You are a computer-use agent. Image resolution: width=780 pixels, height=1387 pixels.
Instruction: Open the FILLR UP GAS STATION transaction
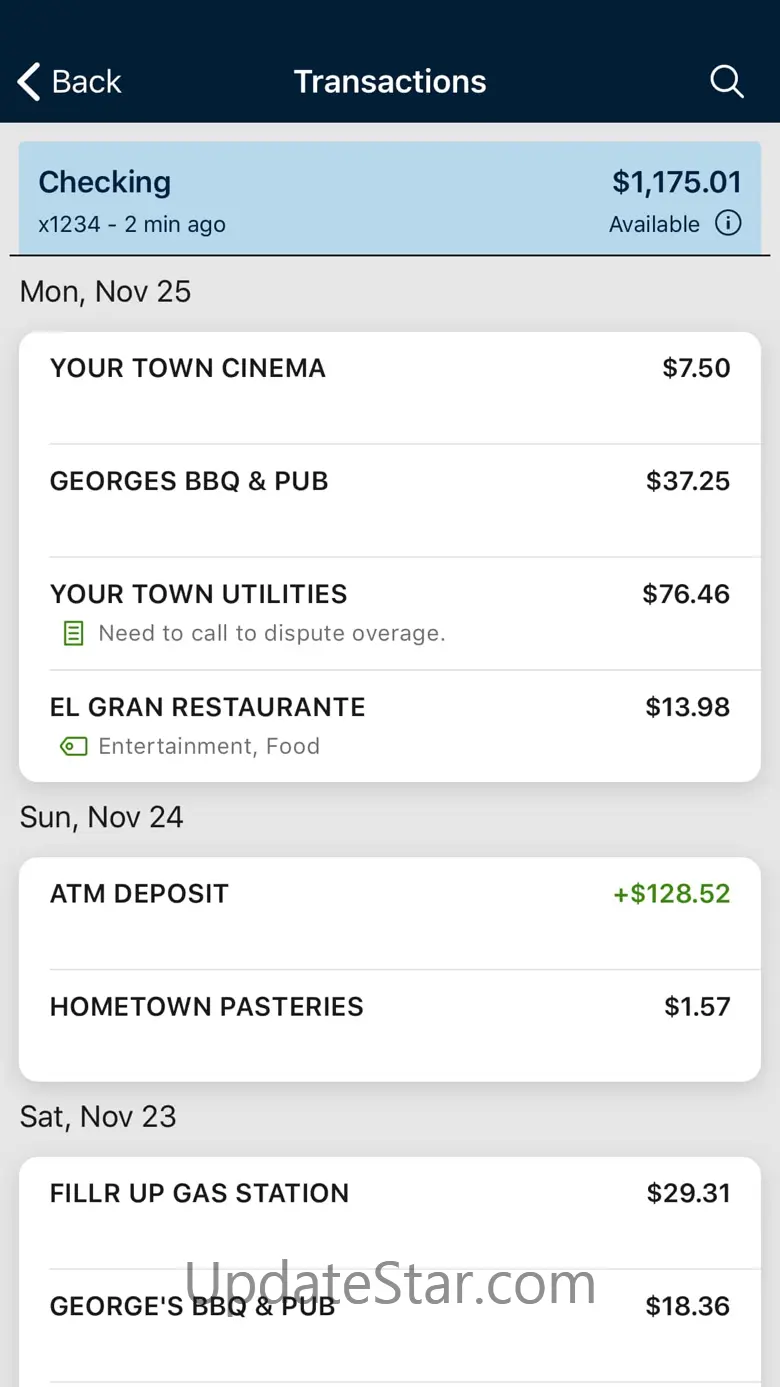[390, 1213]
